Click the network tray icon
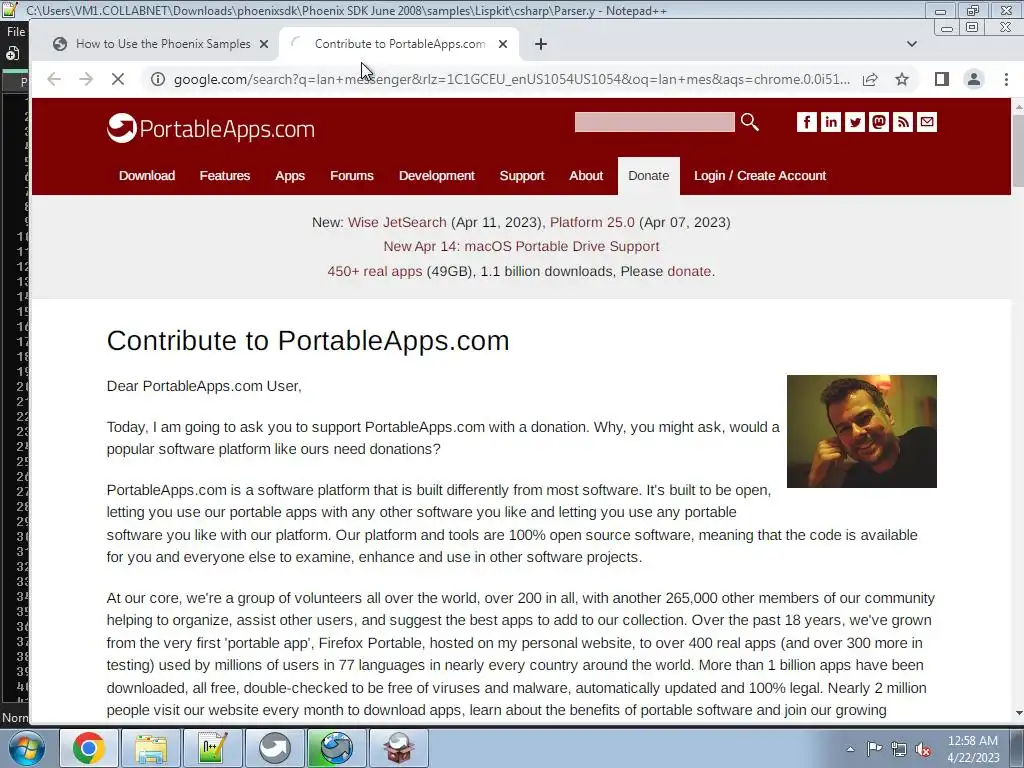This screenshot has width=1024, height=768. coord(899,749)
